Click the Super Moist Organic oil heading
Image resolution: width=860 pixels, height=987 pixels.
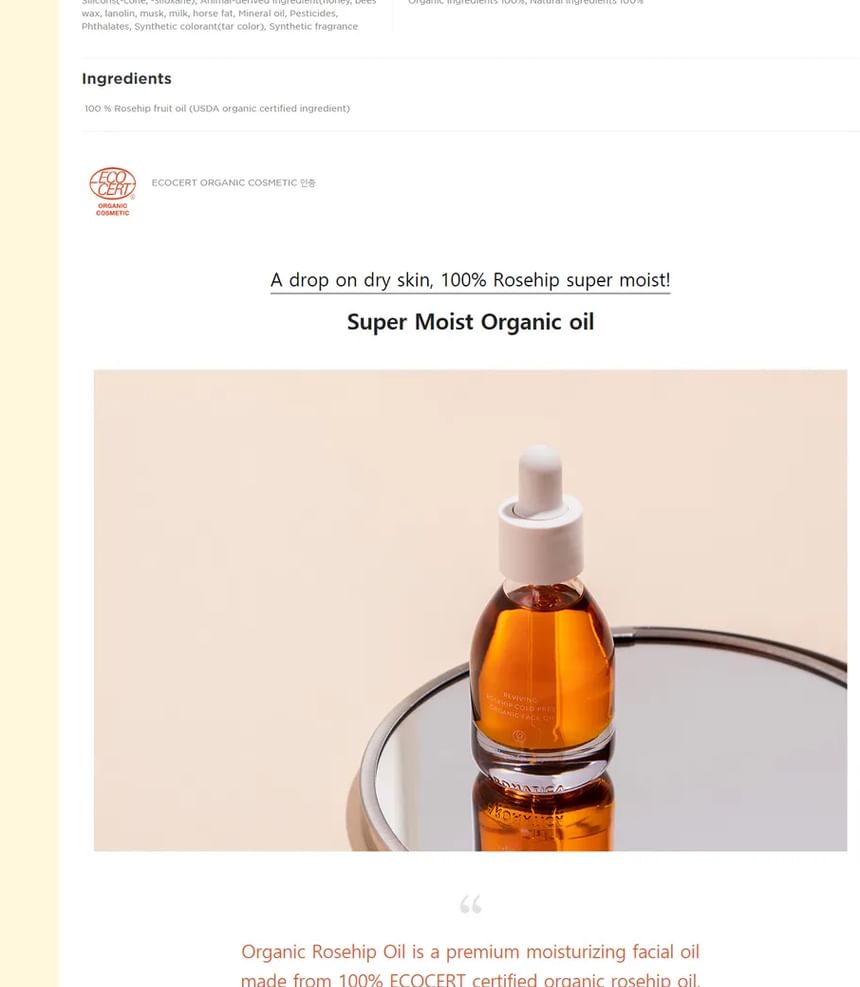(470, 322)
